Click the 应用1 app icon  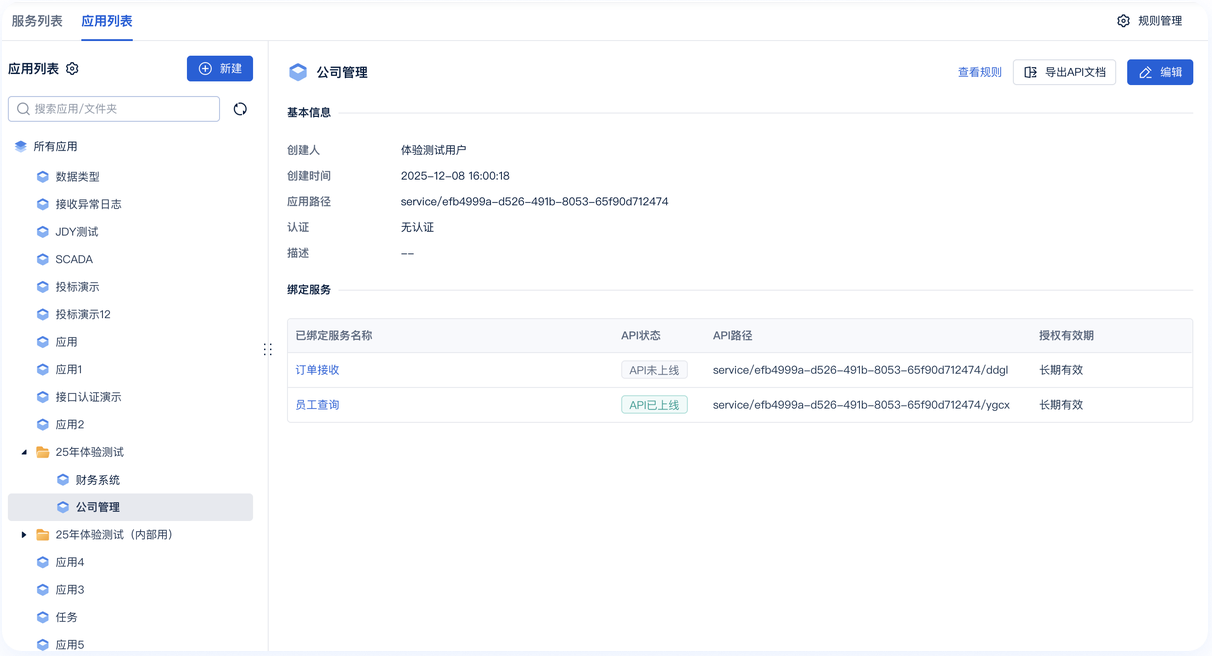[43, 369]
